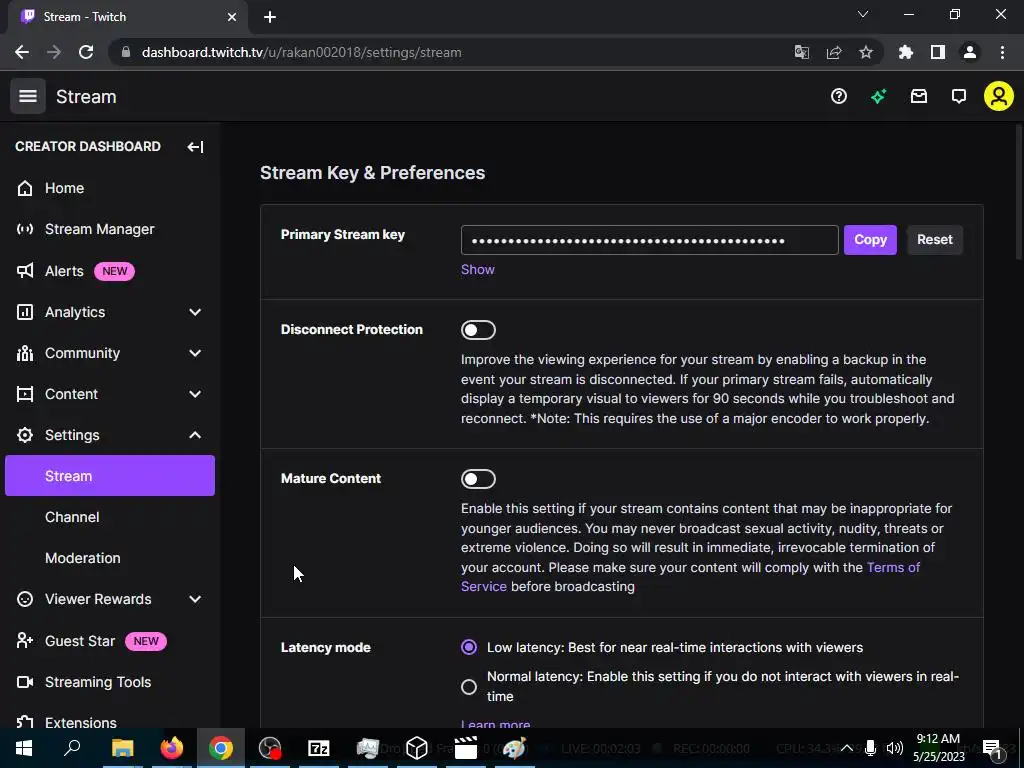Go back in browser
This screenshot has height=768, width=1024.
point(22,52)
